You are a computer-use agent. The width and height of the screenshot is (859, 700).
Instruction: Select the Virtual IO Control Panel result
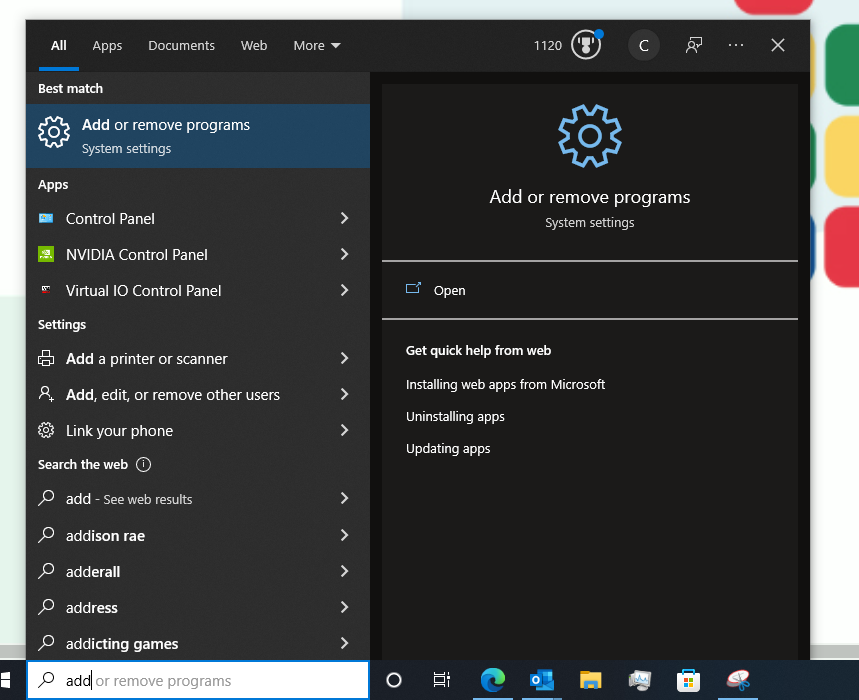[198, 290]
